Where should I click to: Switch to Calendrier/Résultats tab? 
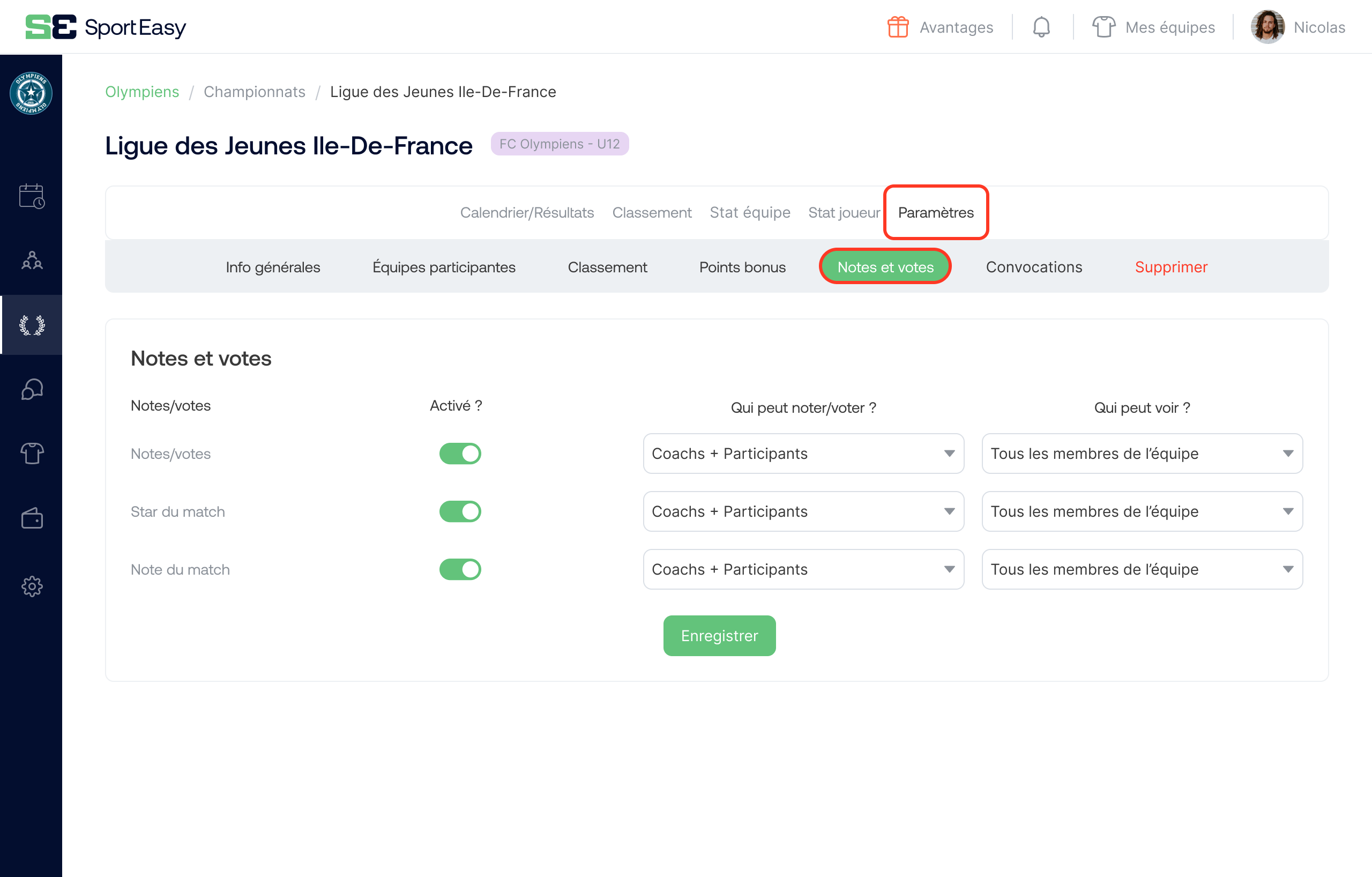(x=526, y=213)
